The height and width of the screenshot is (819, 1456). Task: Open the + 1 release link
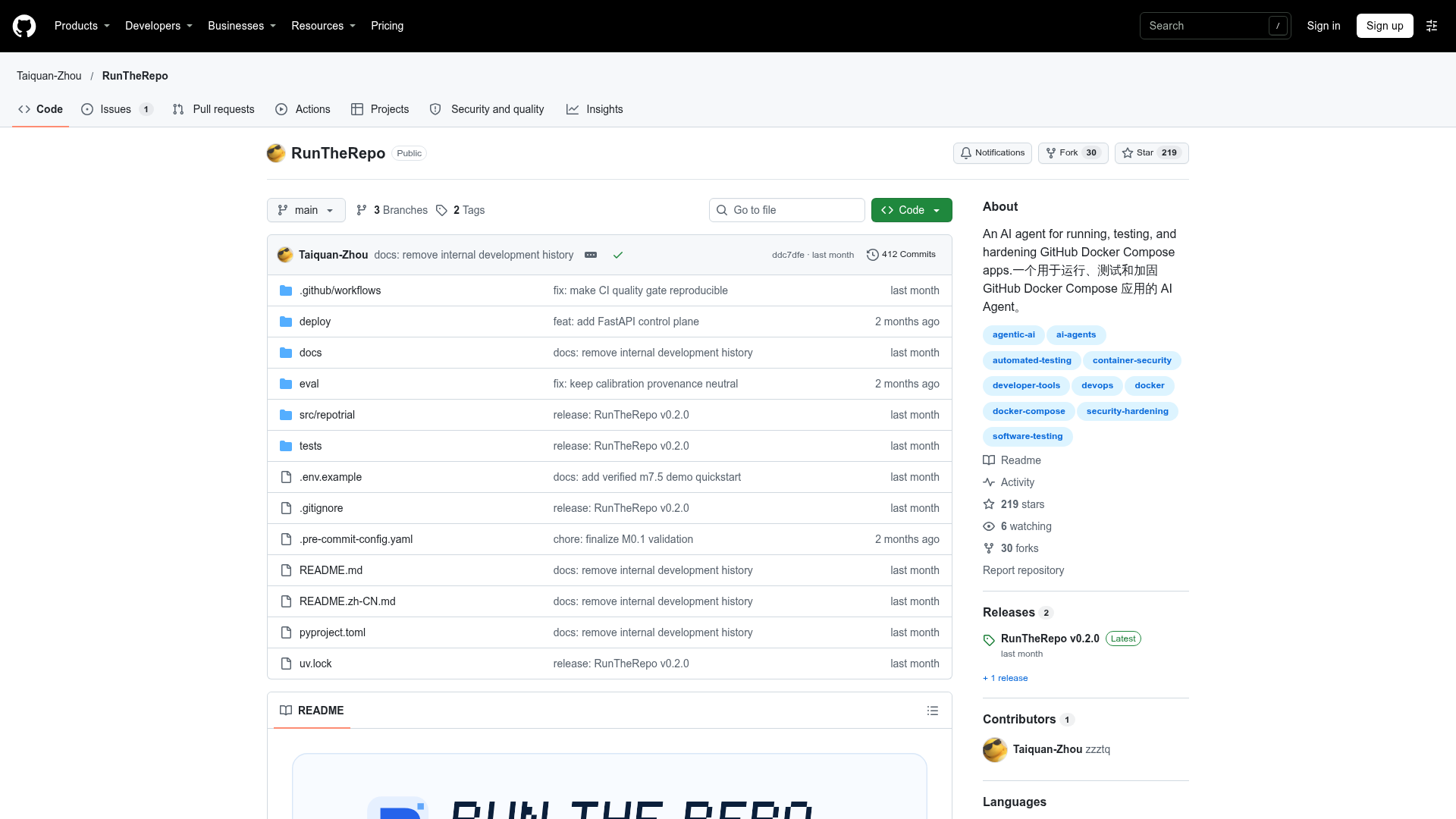1006,678
